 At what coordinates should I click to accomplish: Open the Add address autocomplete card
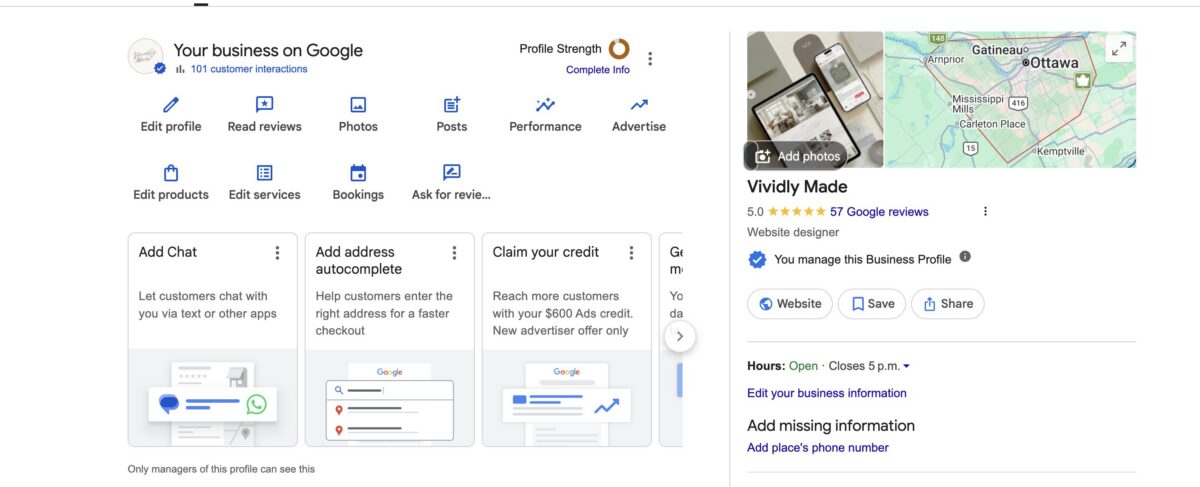coord(390,340)
